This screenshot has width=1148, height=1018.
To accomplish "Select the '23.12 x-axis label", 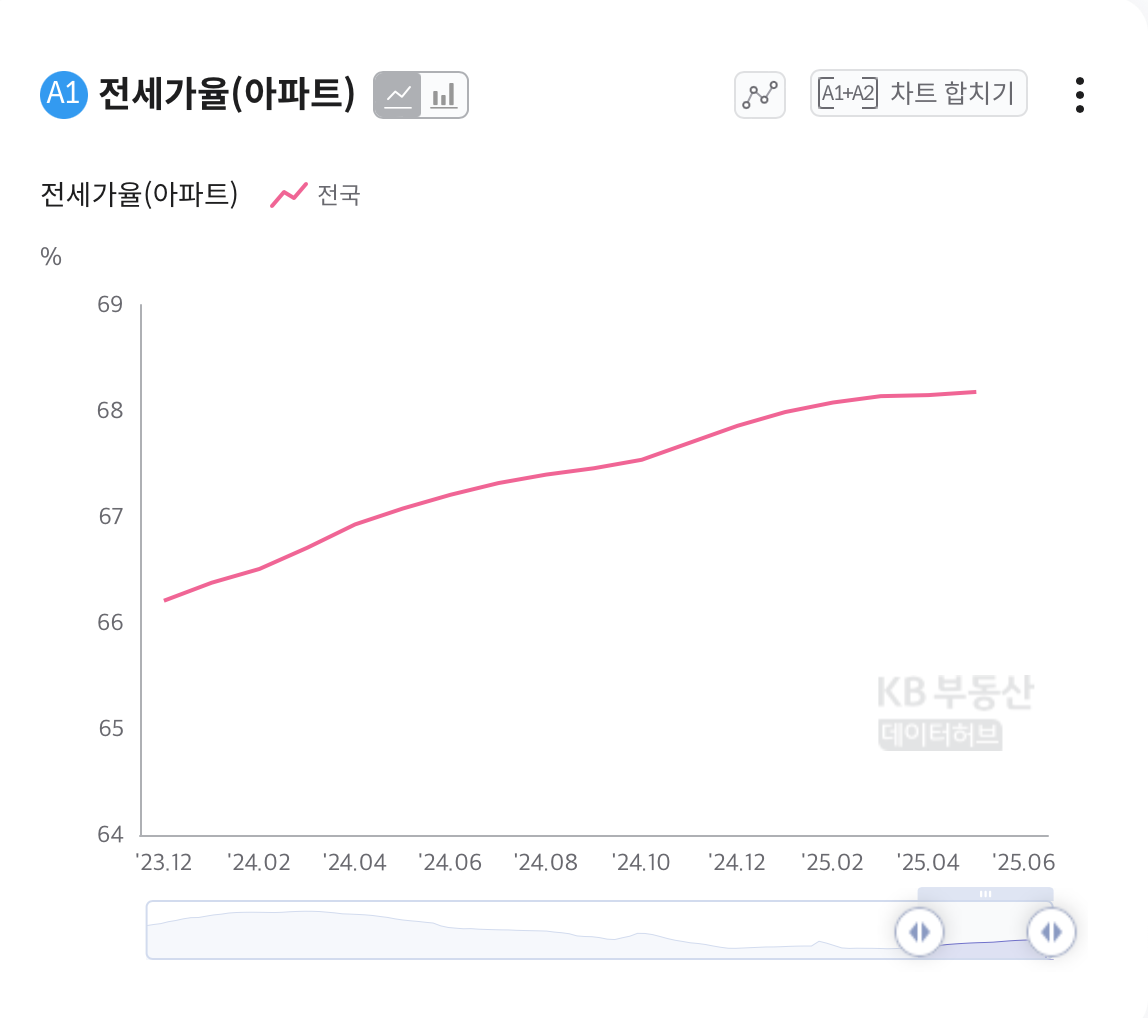I will point(165,862).
